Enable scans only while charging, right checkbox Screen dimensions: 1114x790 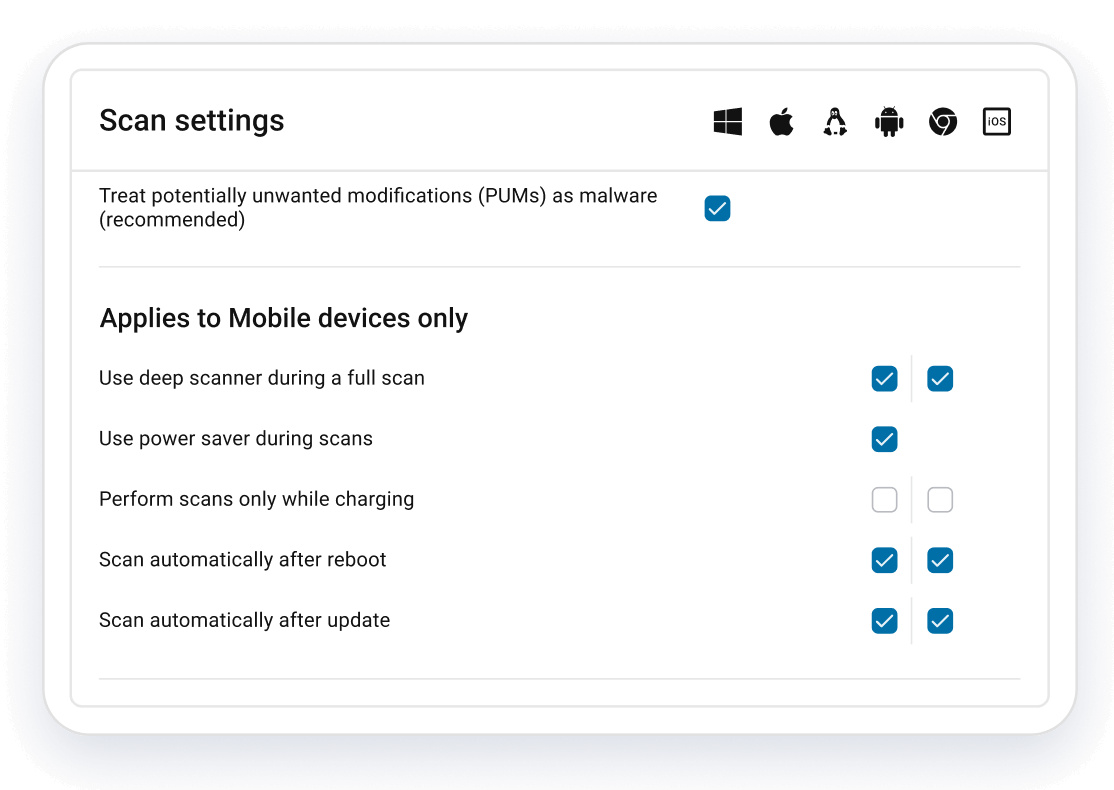[940, 500]
